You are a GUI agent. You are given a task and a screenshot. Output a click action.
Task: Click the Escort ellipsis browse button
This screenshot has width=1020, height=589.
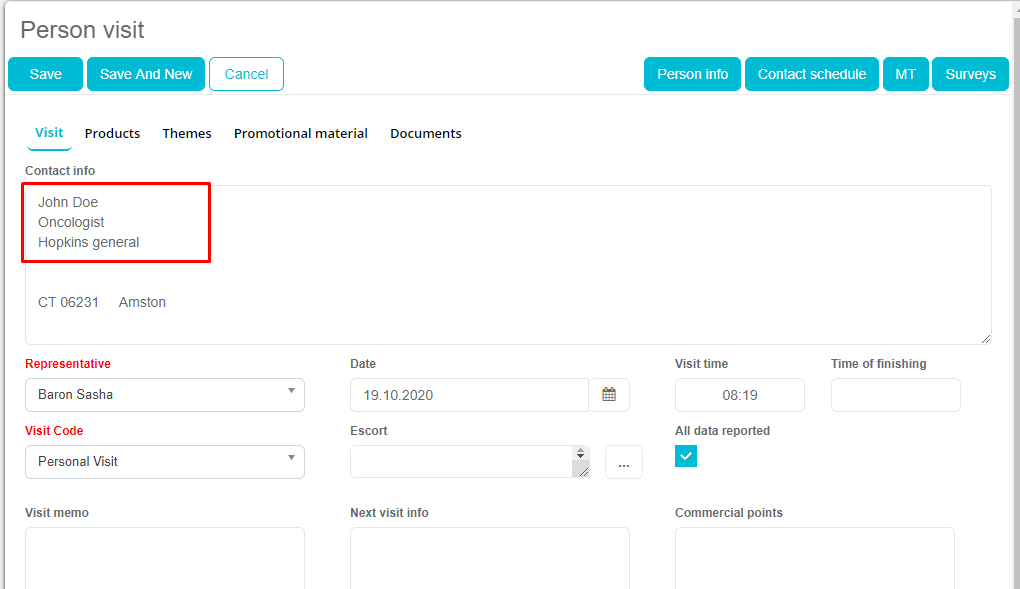click(x=624, y=462)
